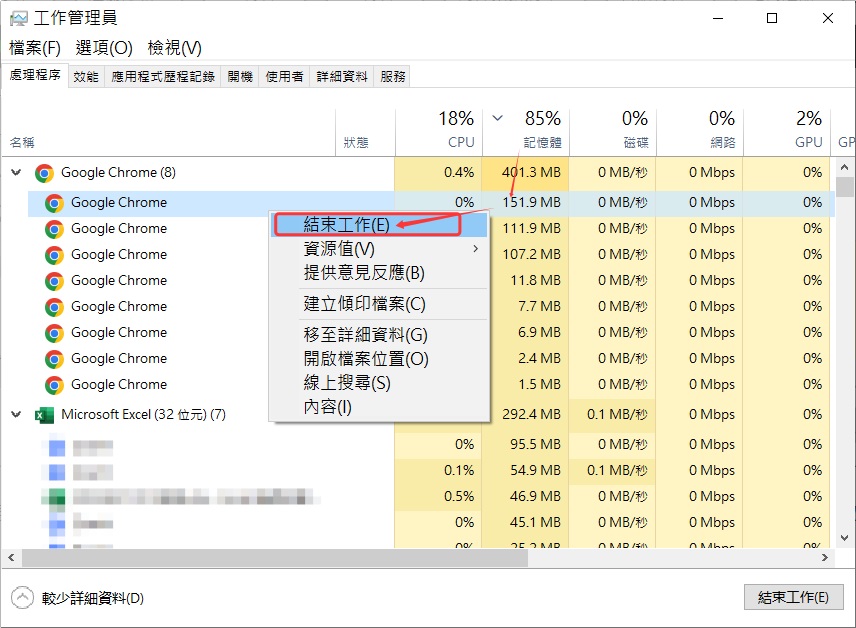
Task: Click Chrome icon in the 1.5 MB row
Action: pyautogui.click(x=54, y=385)
